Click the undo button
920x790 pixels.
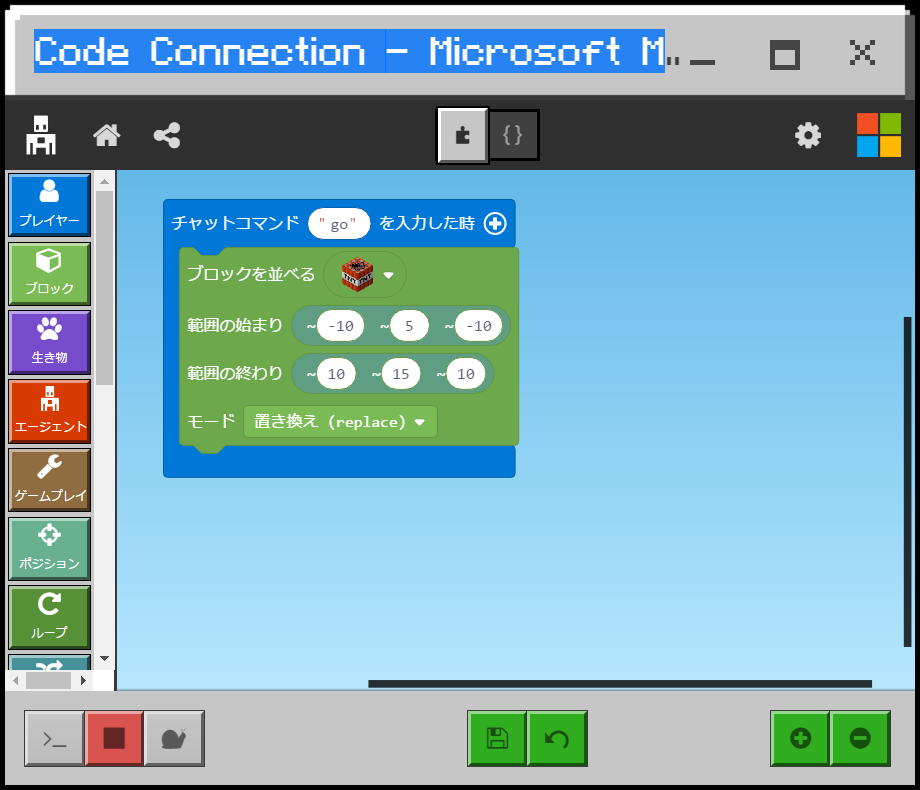(x=557, y=738)
